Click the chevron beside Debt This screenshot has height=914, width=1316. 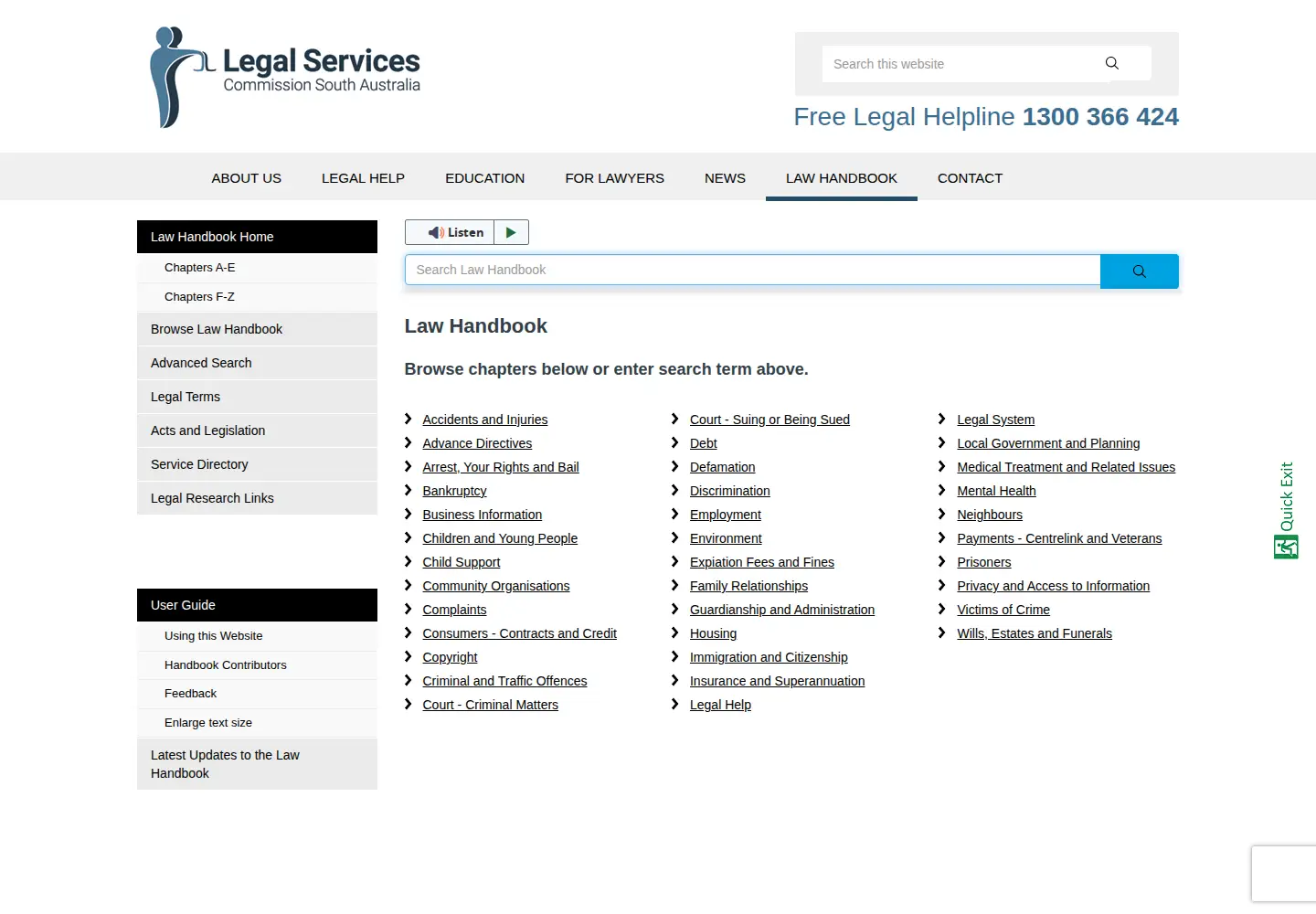coord(675,442)
